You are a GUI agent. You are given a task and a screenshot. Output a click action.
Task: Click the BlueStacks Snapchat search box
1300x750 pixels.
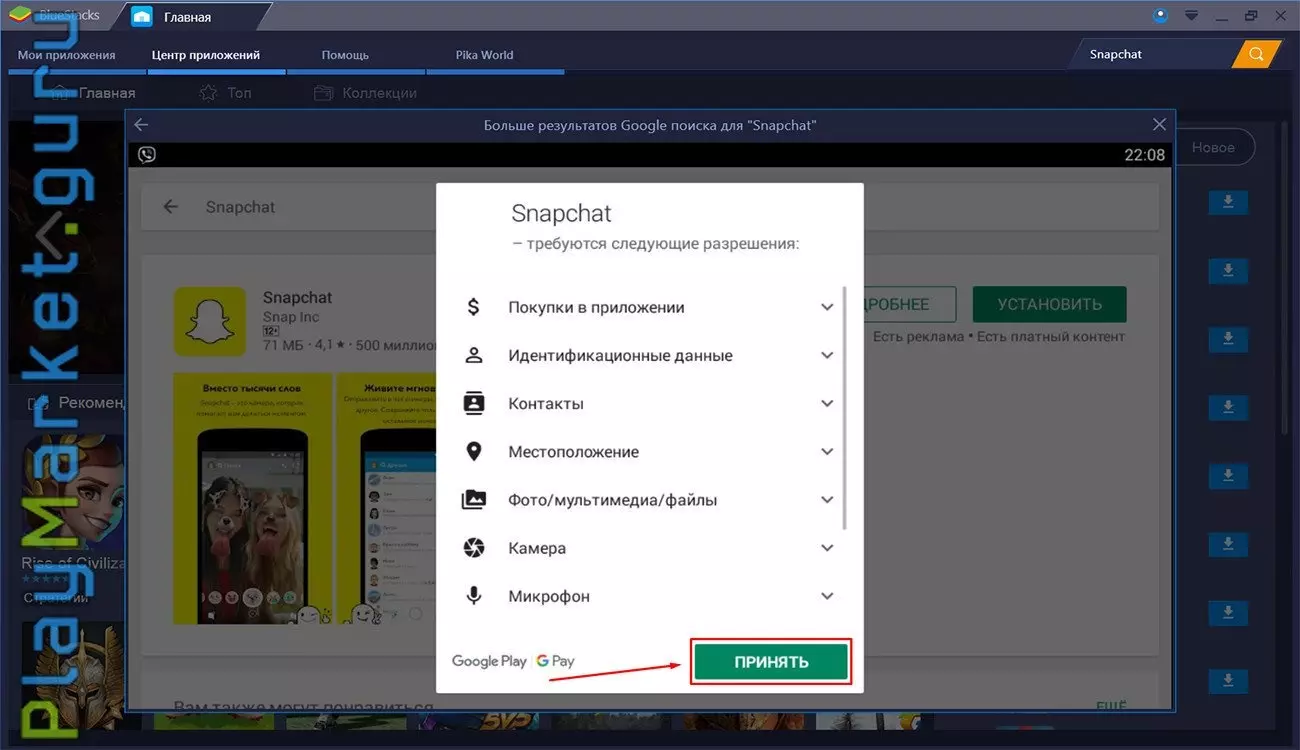1155,54
